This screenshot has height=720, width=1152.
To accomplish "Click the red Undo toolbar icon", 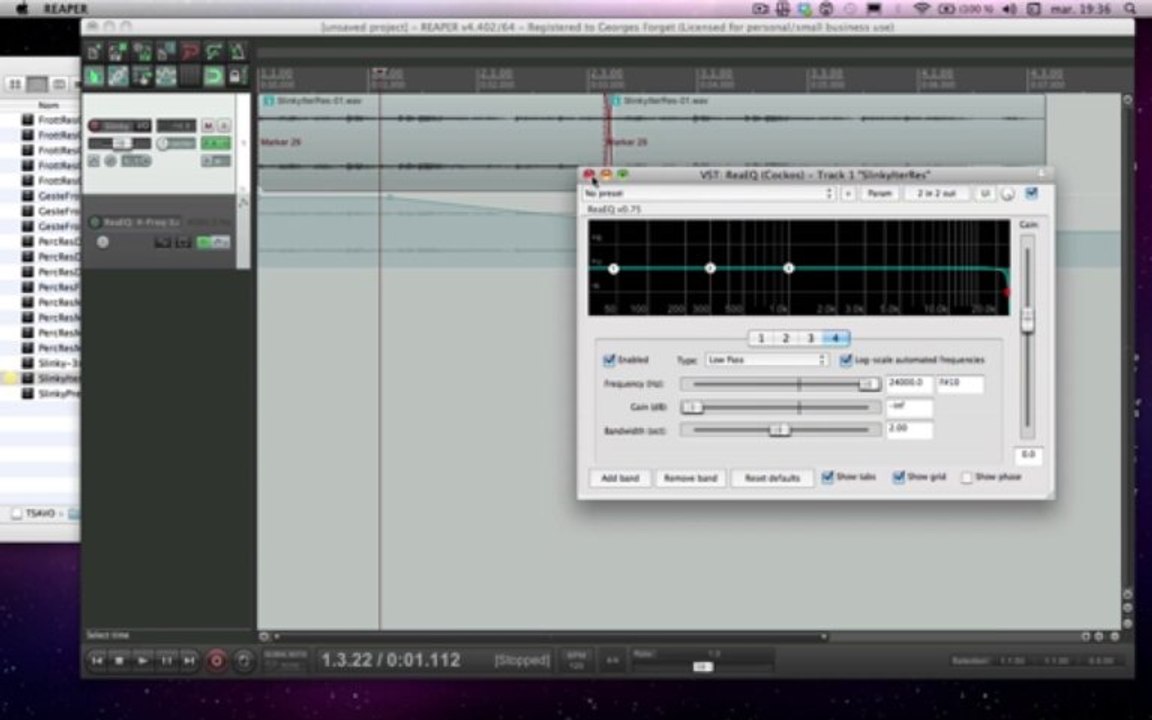I will (x=190, y=51).
